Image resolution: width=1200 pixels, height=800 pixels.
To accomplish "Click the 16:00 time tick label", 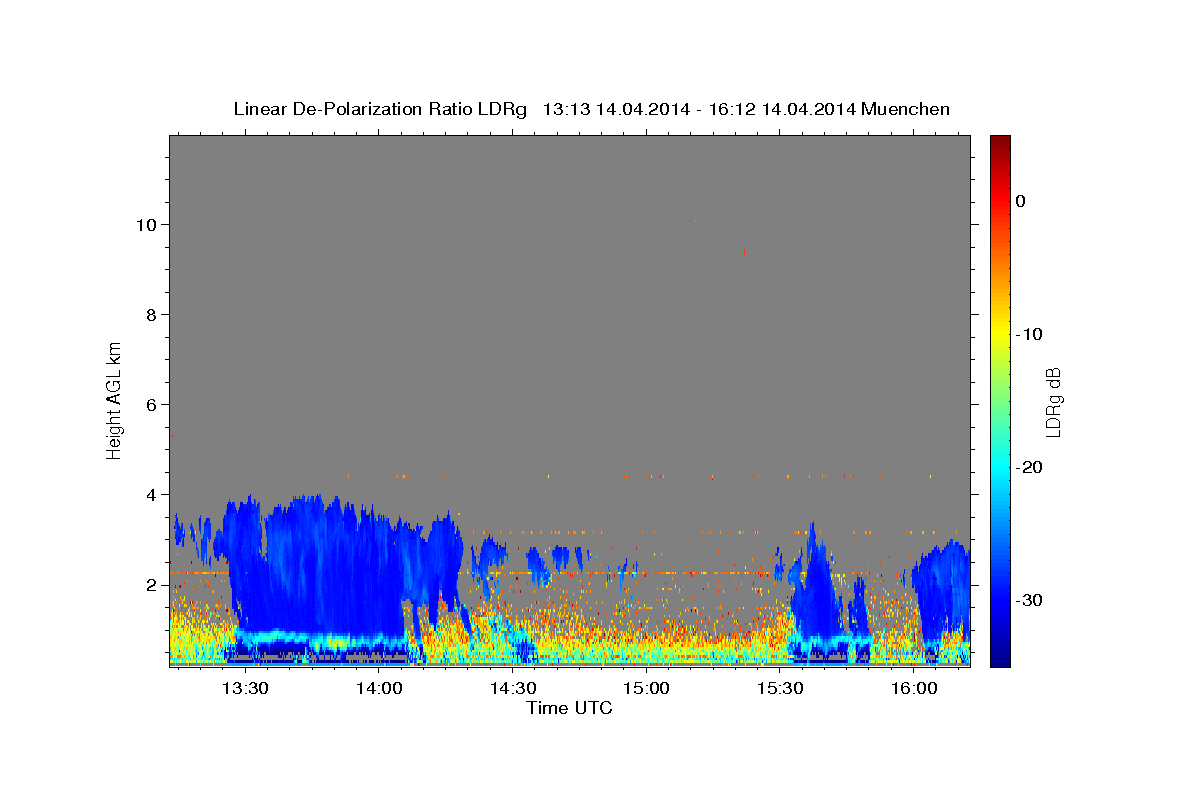I will tap(914, 689).
